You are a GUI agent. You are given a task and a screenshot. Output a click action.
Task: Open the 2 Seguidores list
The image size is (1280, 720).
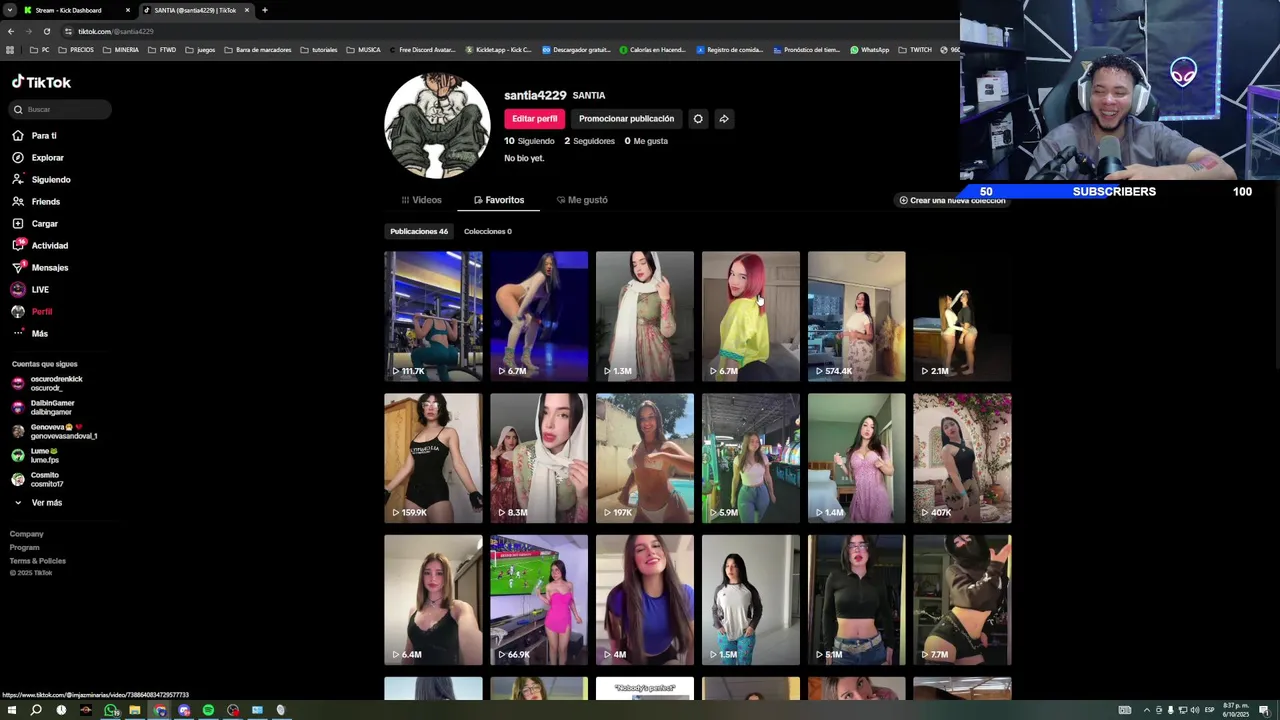[x=589, y=141]
